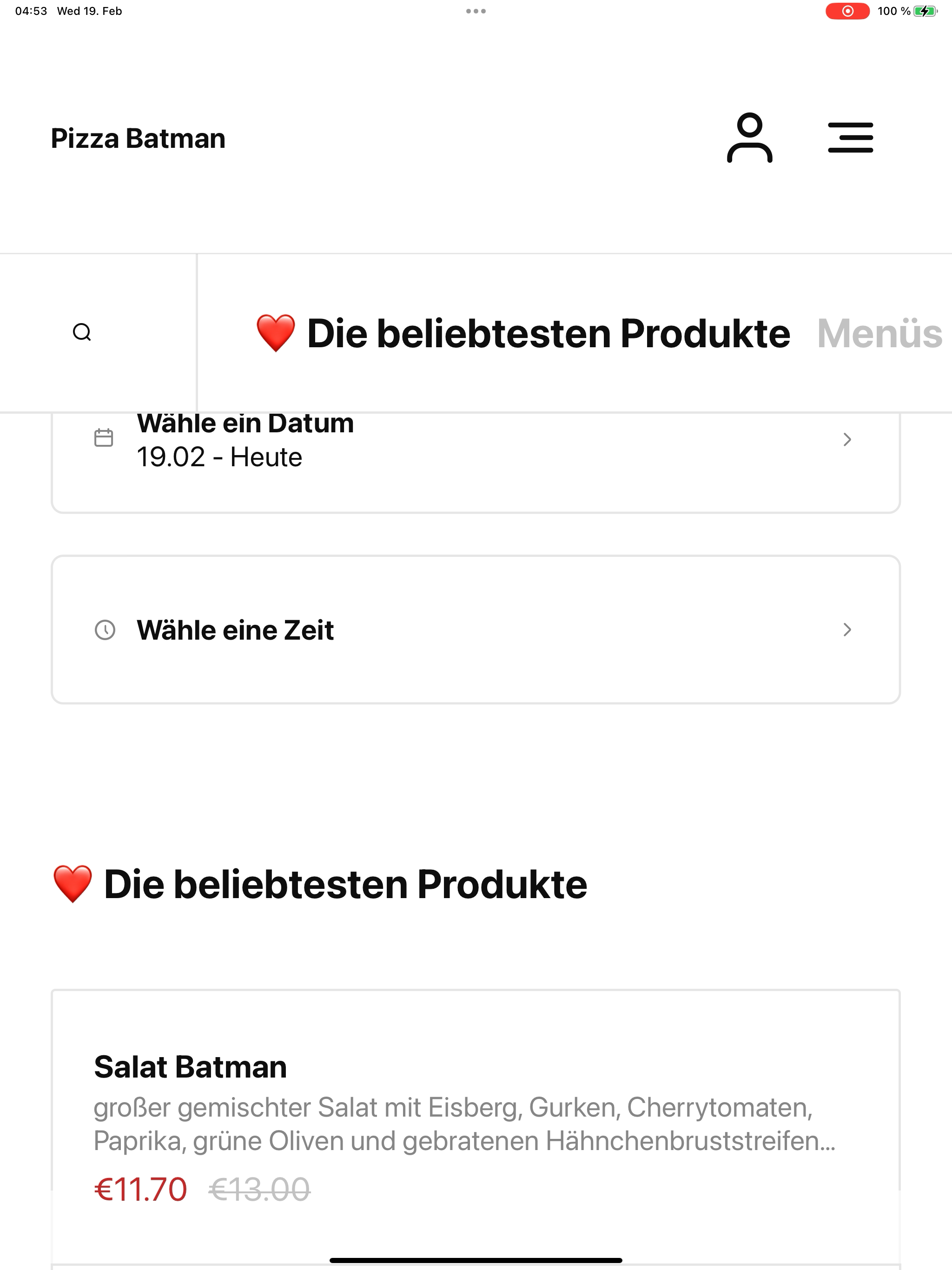The image size is (952, 1270).
Task: Open the Salat Batman product
Action: [x=476, y=1125]
